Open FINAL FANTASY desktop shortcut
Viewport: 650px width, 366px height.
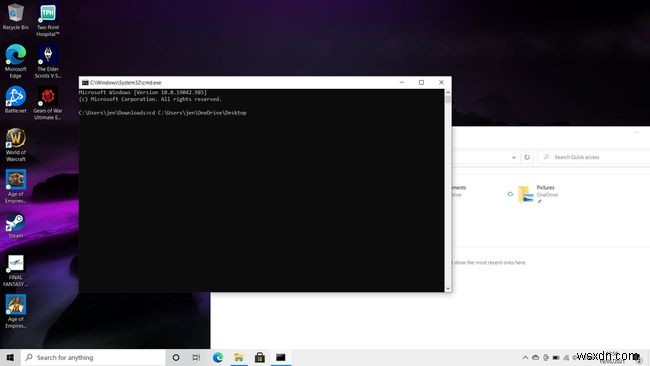point(15,270)
